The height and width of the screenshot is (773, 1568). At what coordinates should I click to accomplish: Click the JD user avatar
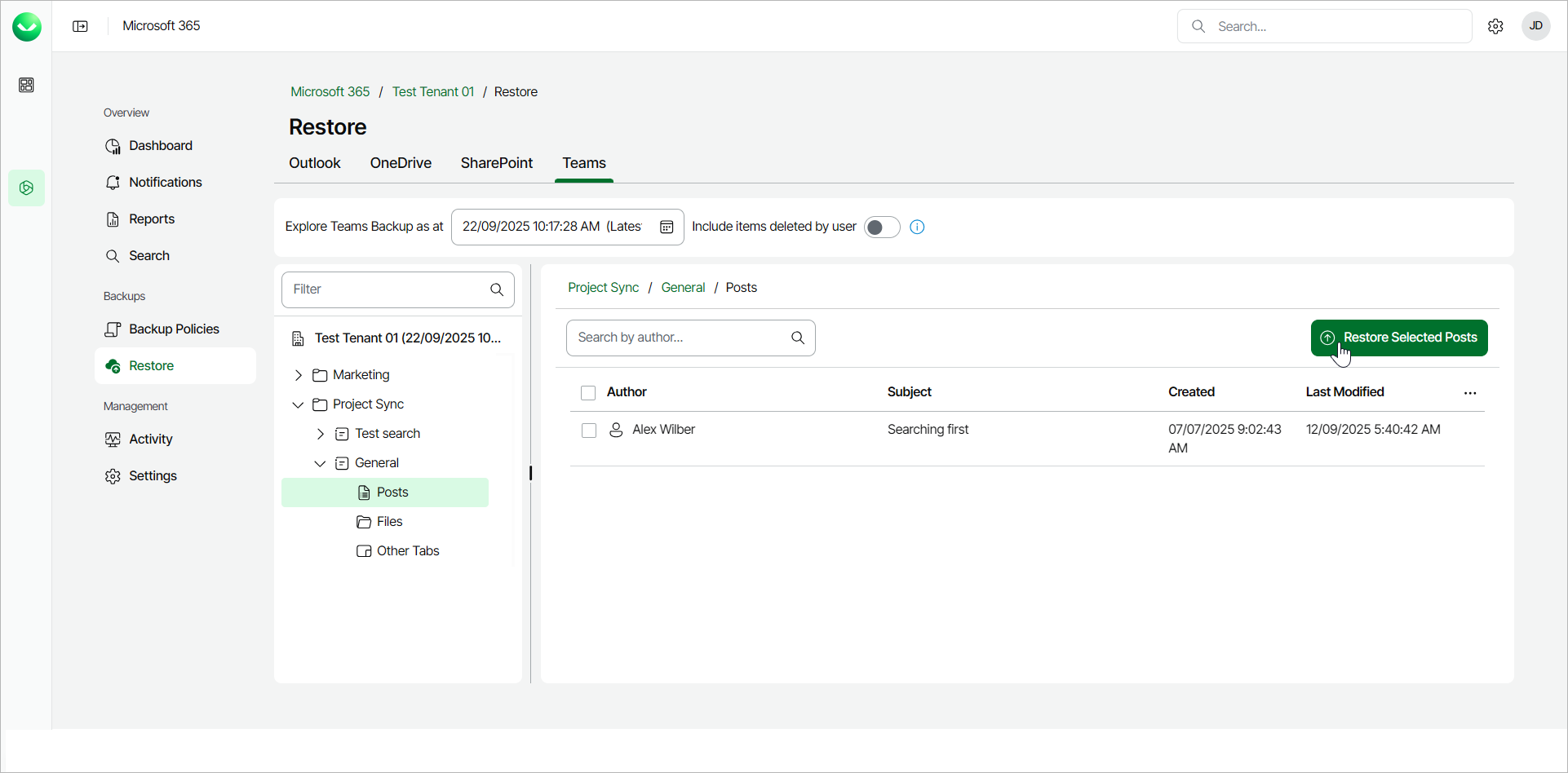point(1535,26)
